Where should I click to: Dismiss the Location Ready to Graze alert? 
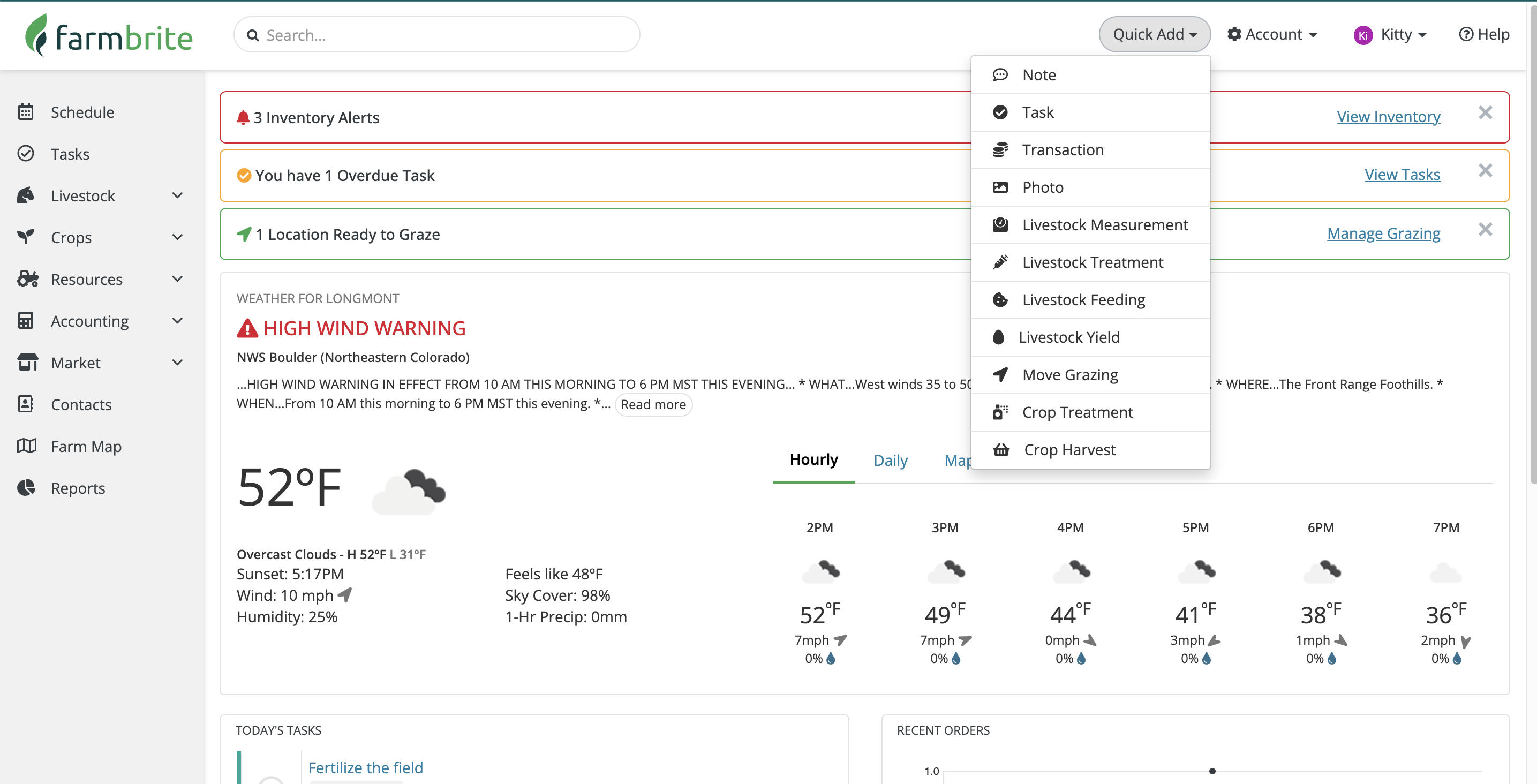coord(1485,230)
